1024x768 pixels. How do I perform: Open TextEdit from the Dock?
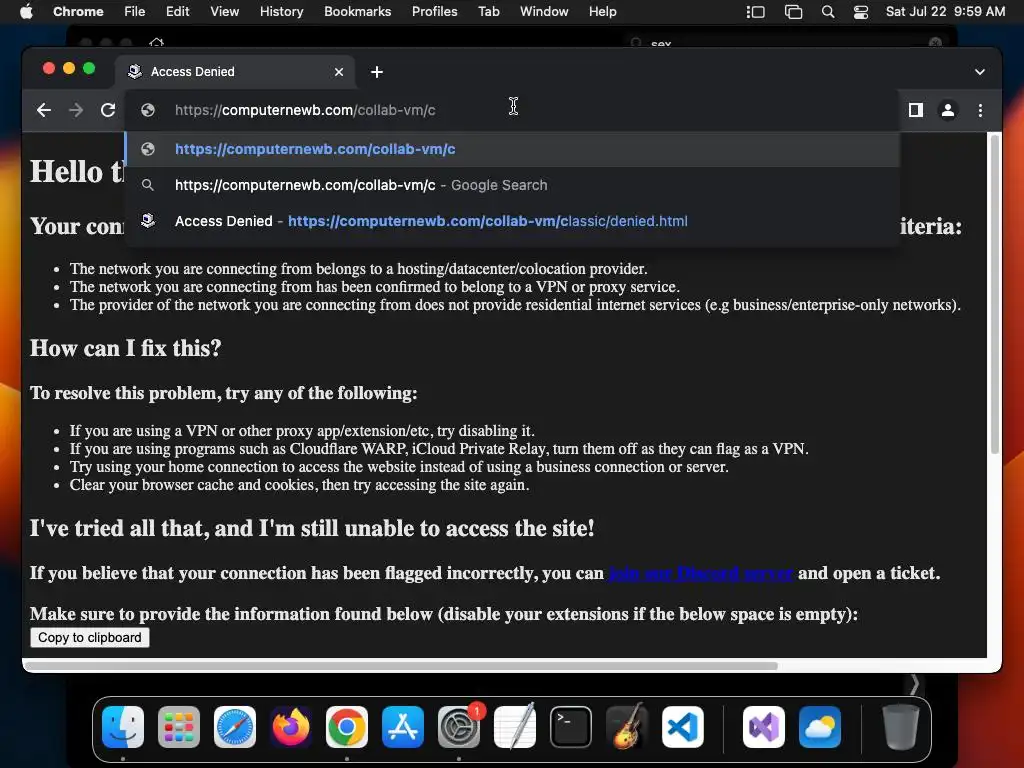click(515, 727)
